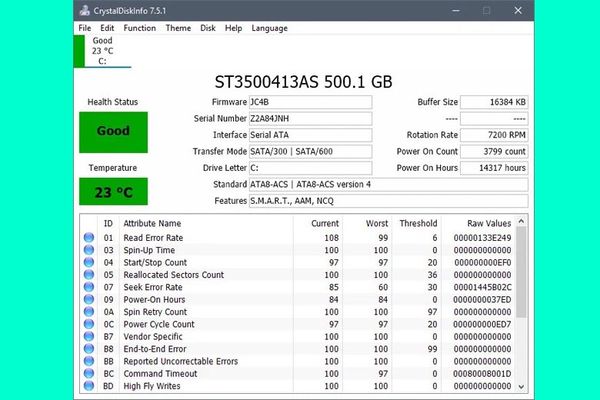This screenshot has height=400, width=600.
Task: Select the C: drive tab at top
Action: pos(102,50)
